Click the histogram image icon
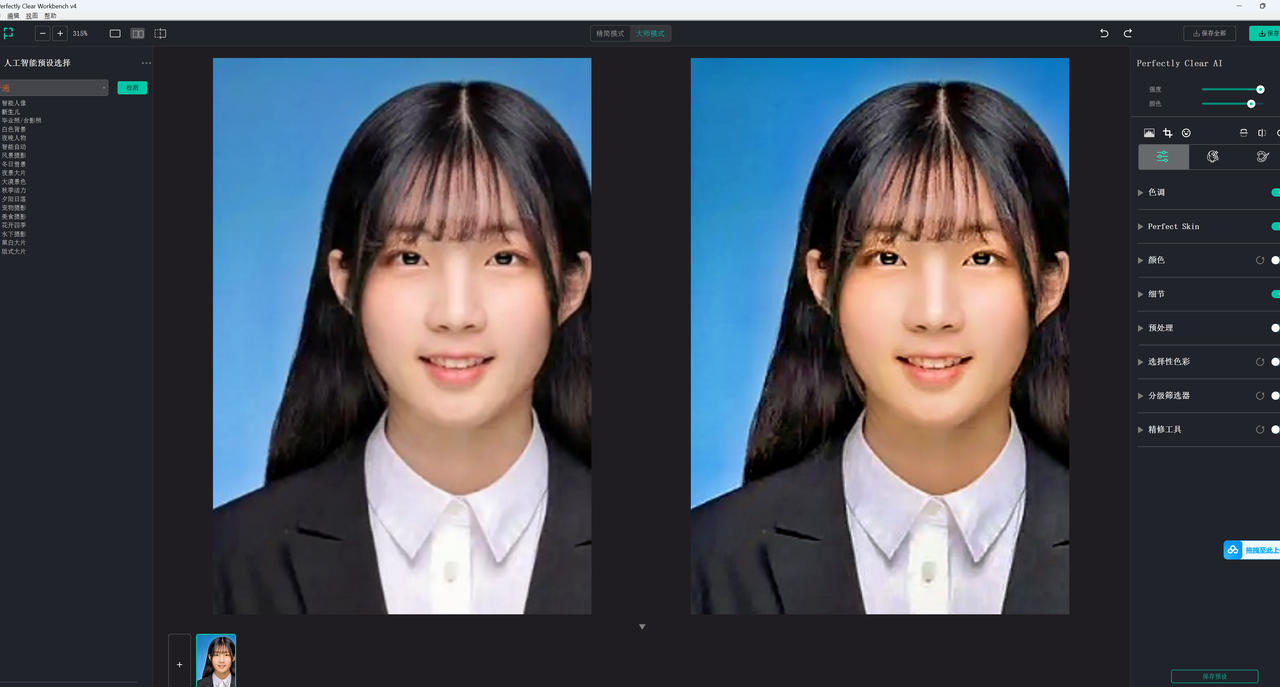This screenshot has width=1280, height=687. pyautogui.click(x=1149, y=133)
